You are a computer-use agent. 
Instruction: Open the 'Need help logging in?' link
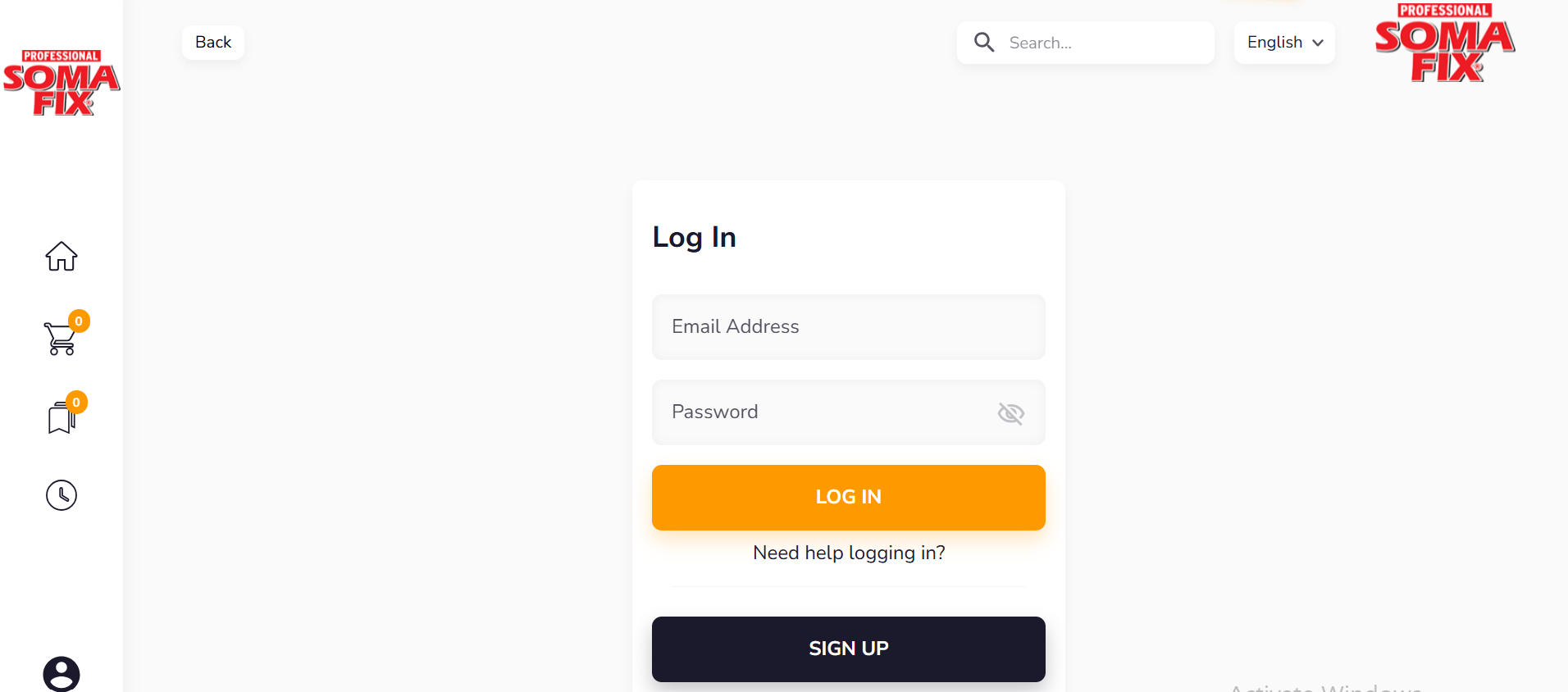(x=849, y=553)
